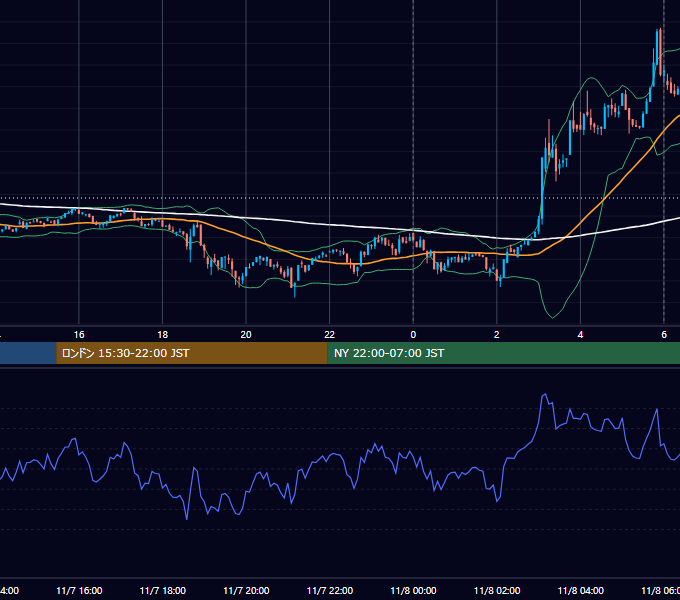Click the 11/7 16:00 bottom axis label
This screenshot has width=680, height=600.
click(79, 591)
